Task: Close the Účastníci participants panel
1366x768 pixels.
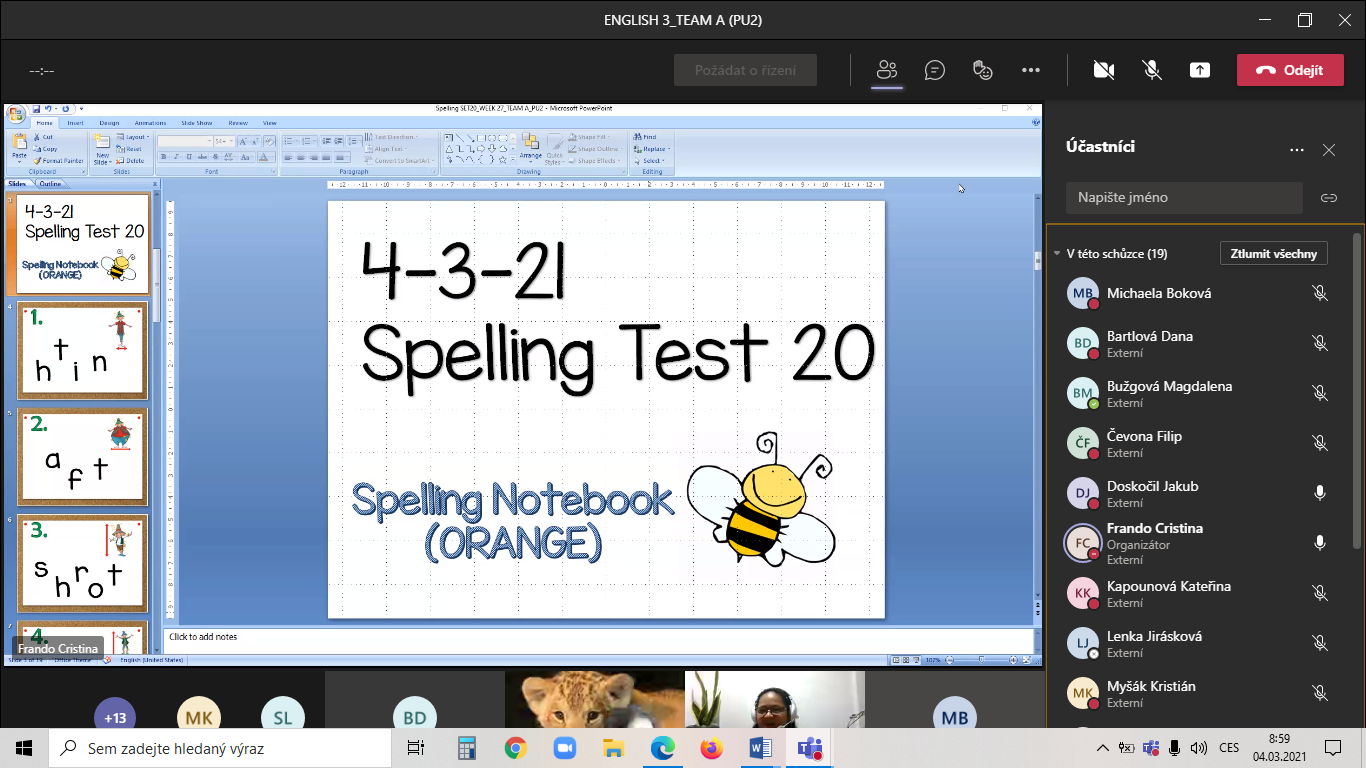Action: (x=1328, y=150)
